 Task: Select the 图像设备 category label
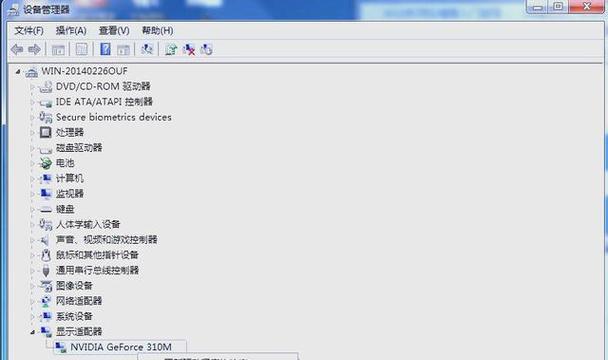74,286
